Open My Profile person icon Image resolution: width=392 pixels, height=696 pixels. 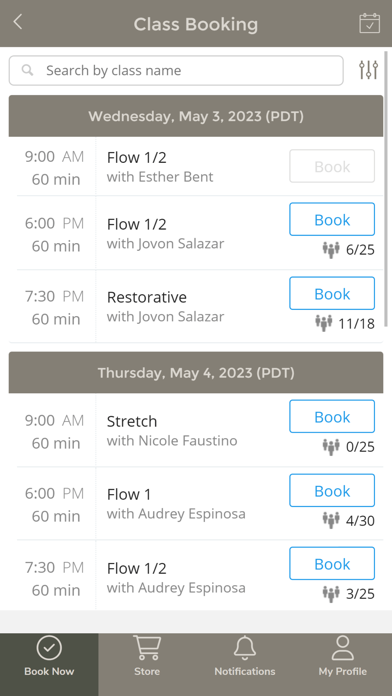click(343, 648)
